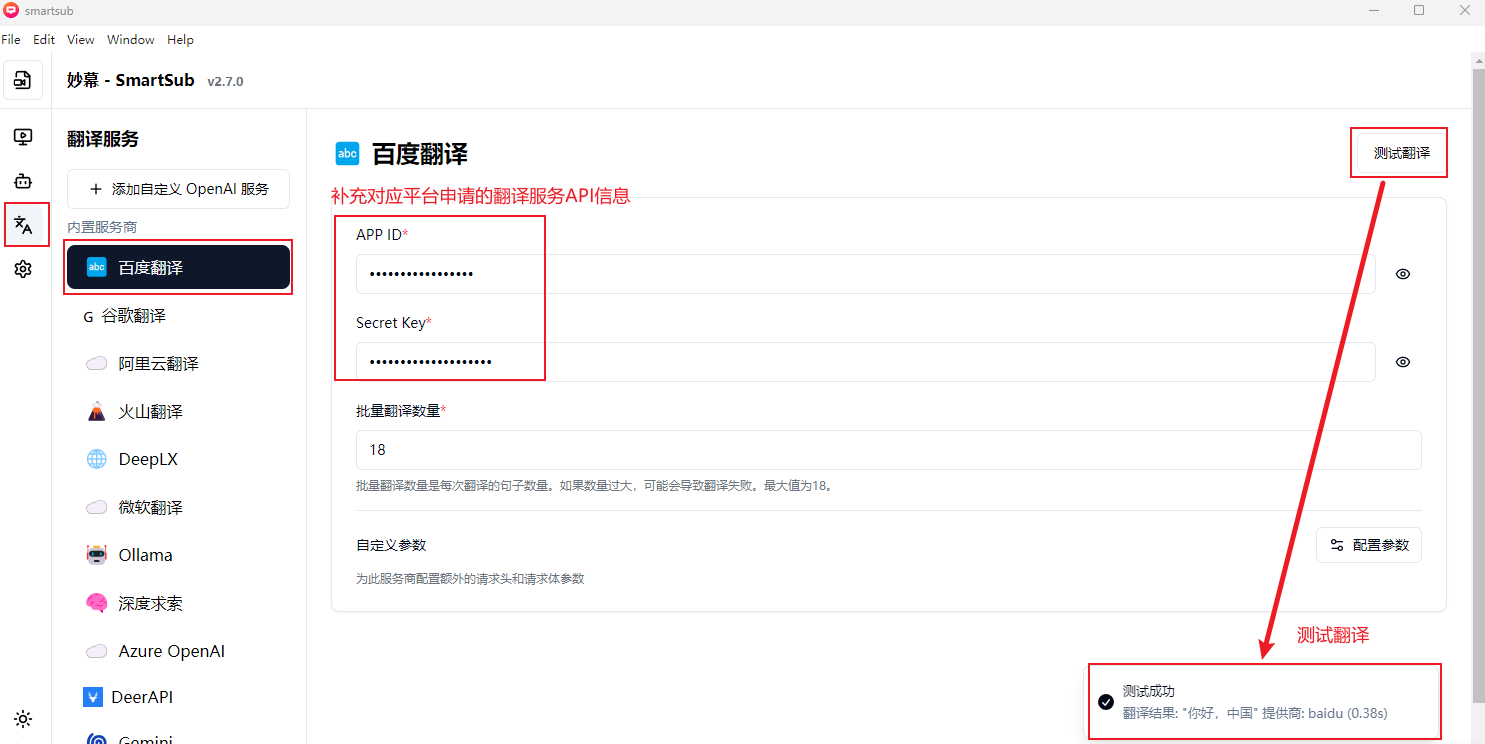1485x744 pixels.
Task: Click the 测试翻译 button
Action: tap(1401, 153)
